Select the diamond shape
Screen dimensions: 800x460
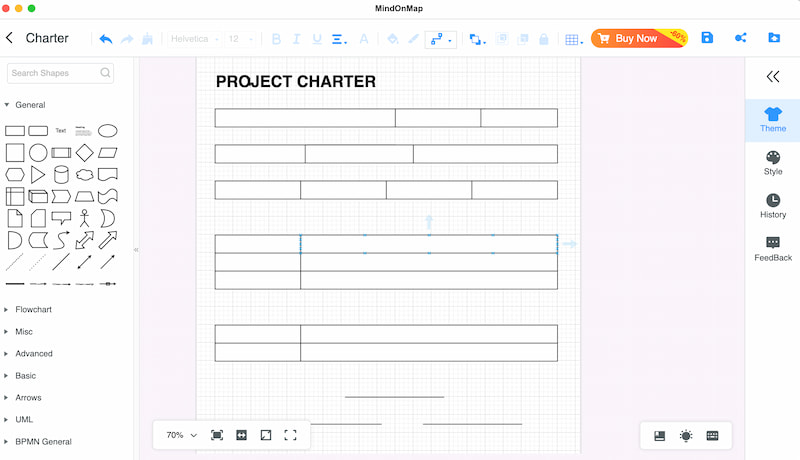85,152
